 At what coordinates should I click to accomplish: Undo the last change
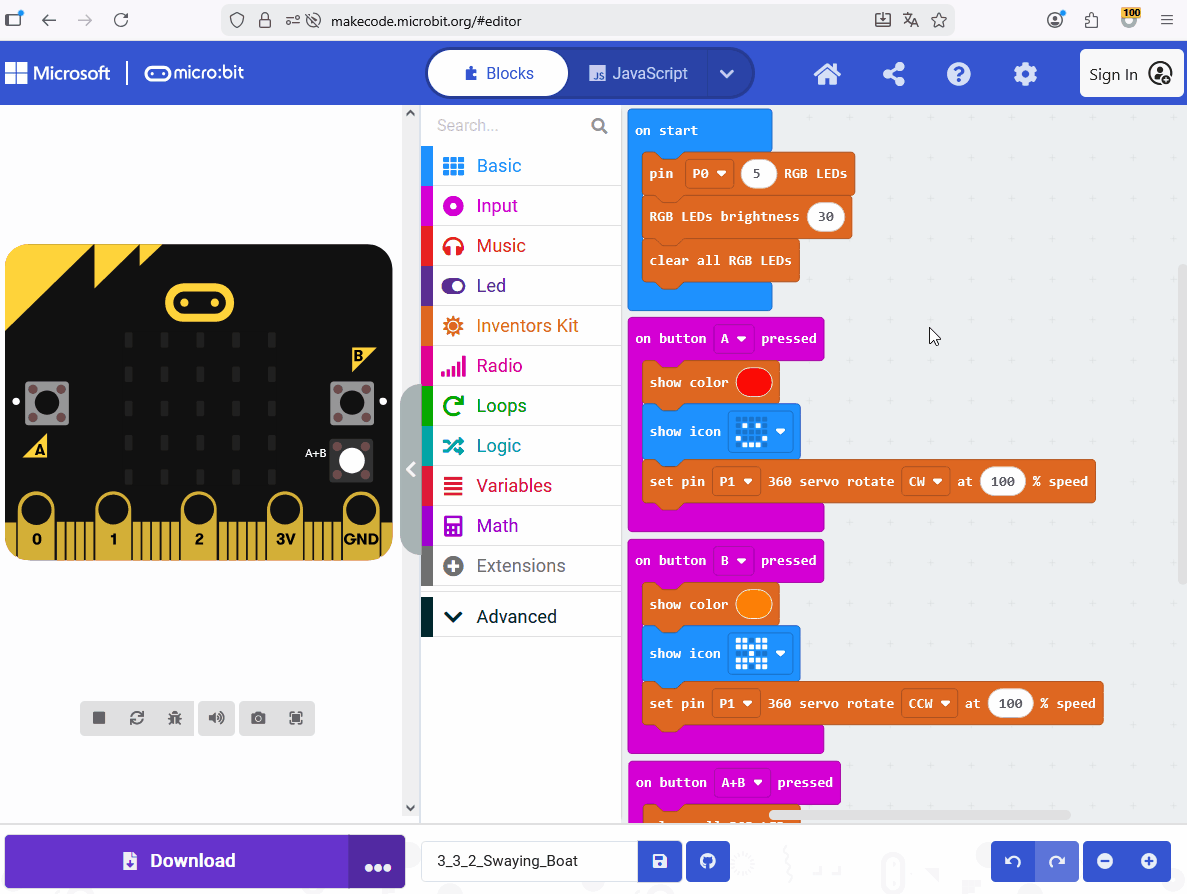point(1013,861)
